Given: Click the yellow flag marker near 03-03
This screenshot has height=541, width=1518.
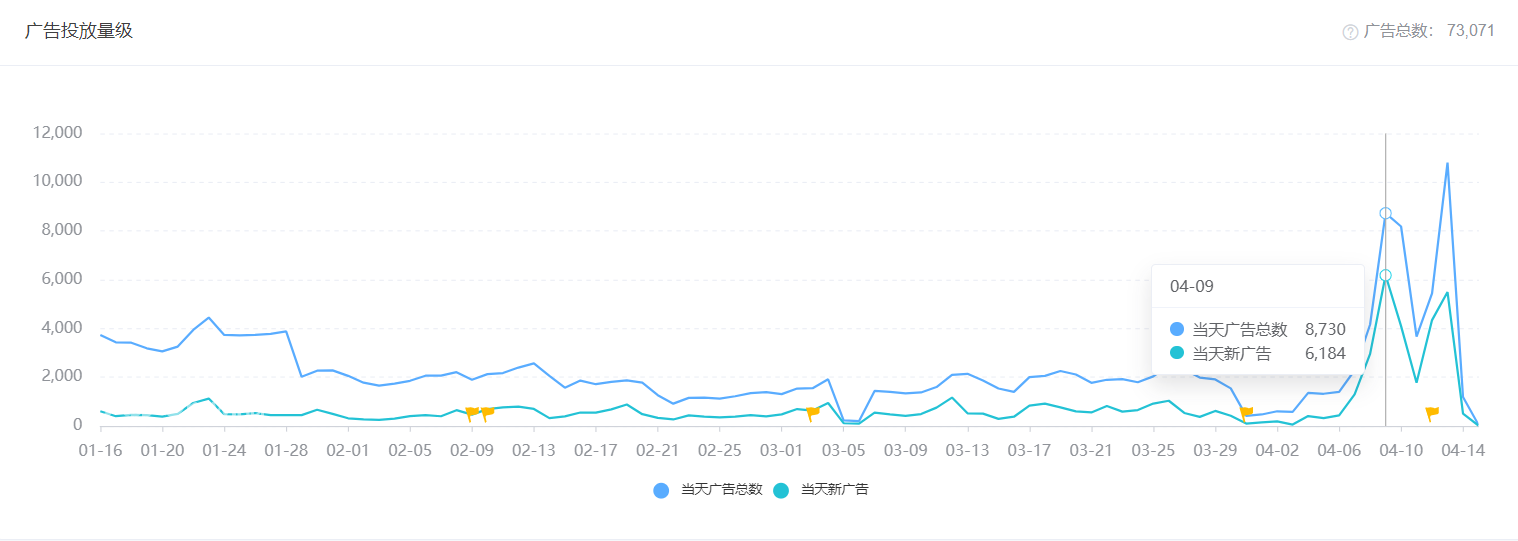Looking at the screenshot, I should (812, 413).
